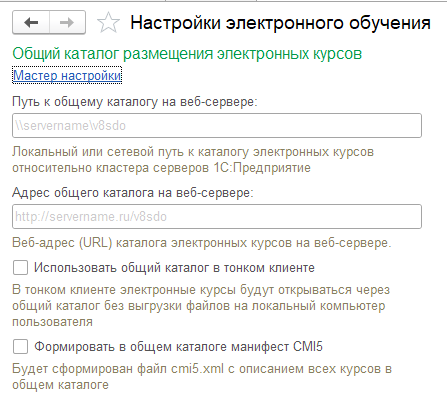
Task: Select label Путь к общему каталогу на веб-сервере
Action: [x=135, y=102]
